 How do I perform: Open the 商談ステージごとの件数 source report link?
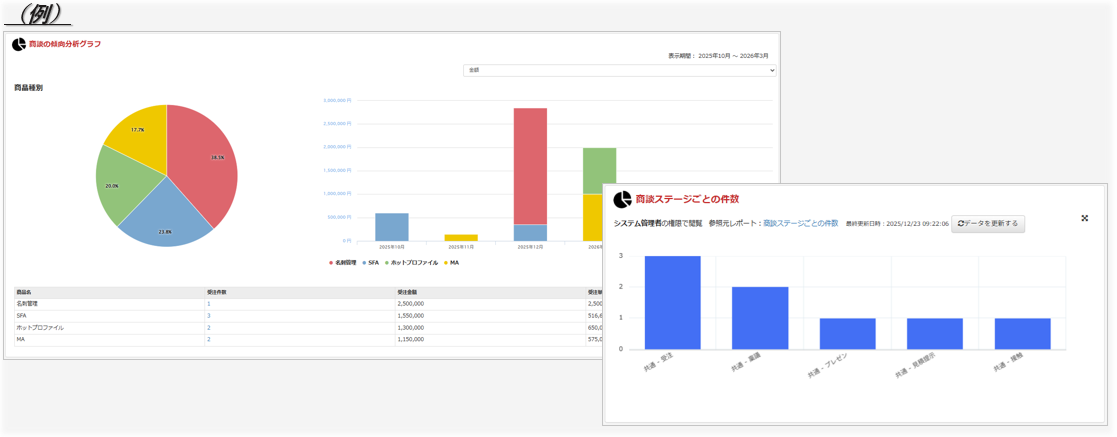click(800, 224)
